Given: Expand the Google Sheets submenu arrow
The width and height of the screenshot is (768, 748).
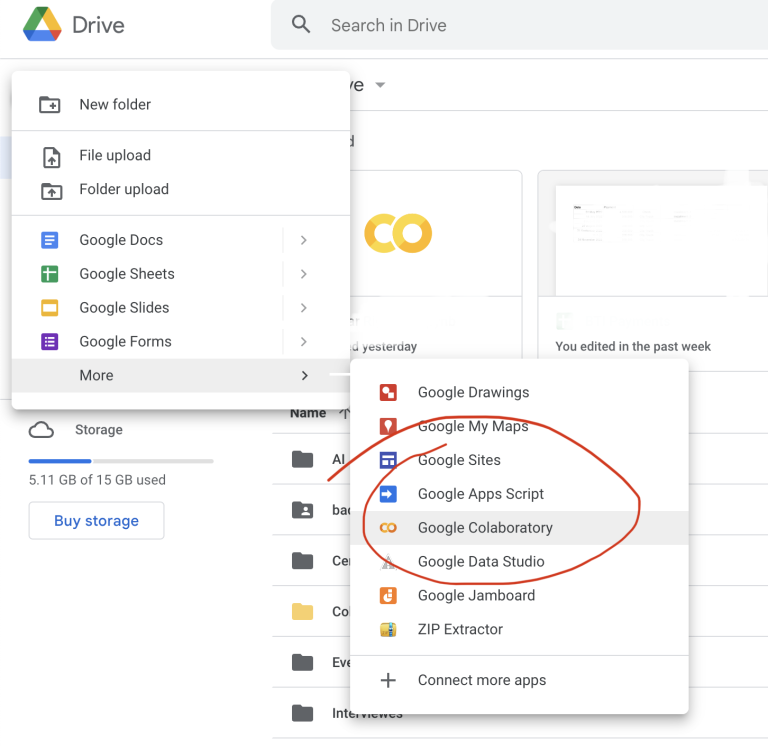Looking at the screenshot, I should pyautogui.click(x=303, y=274).
